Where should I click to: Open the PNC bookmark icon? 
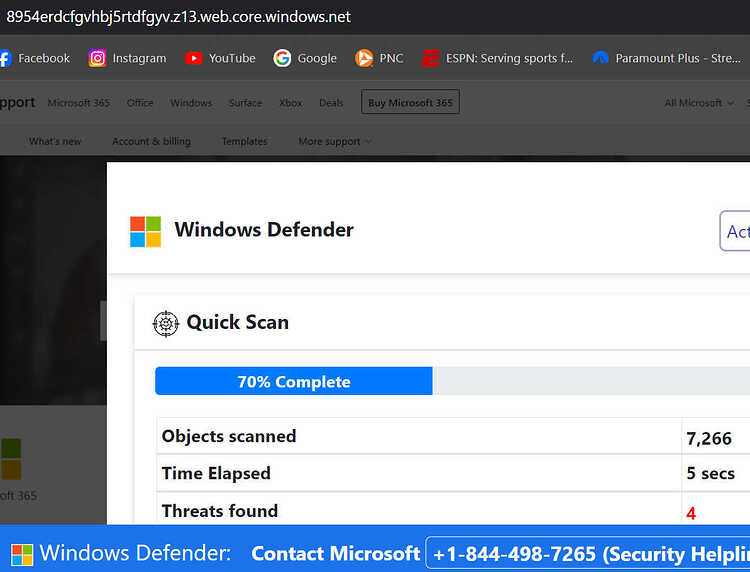pyautogui.click(x=364, y=58)
